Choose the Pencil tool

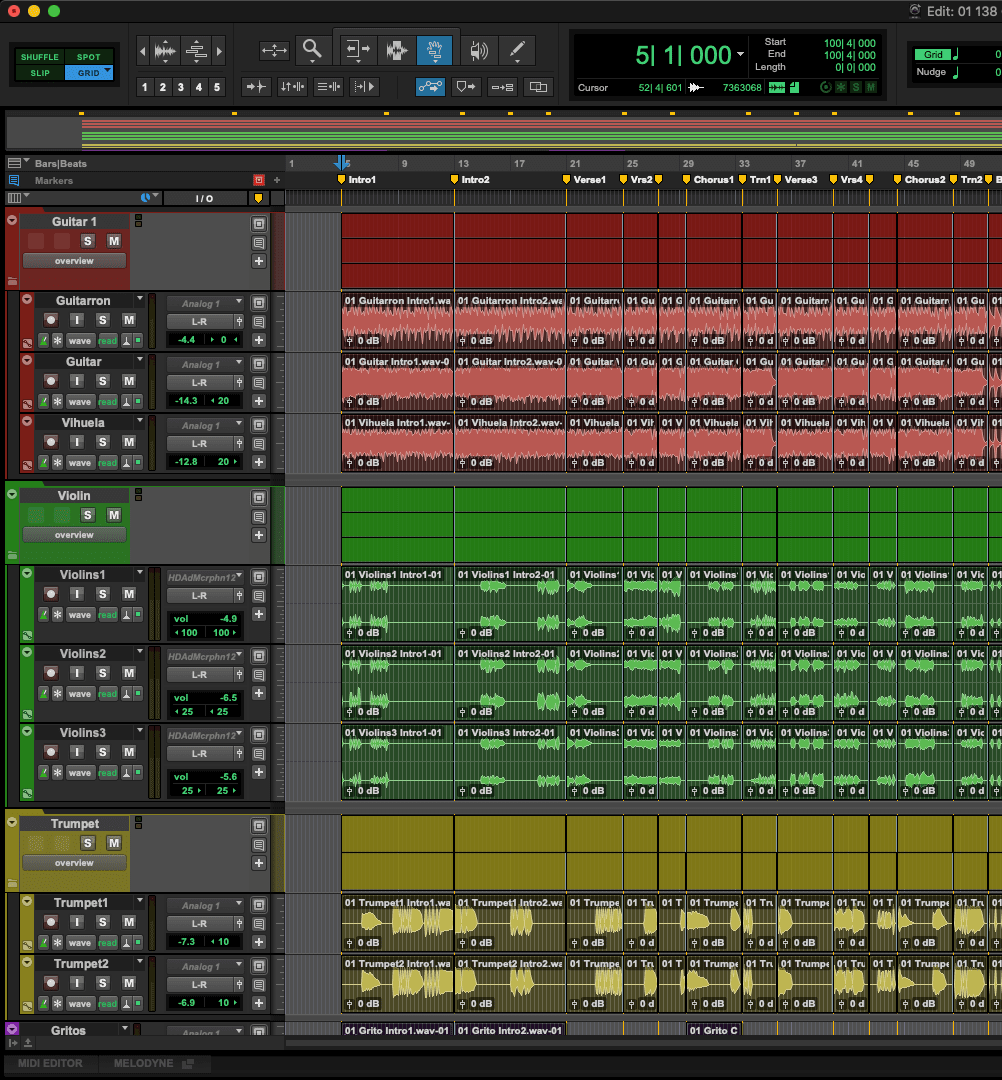[x=517, y=50]
